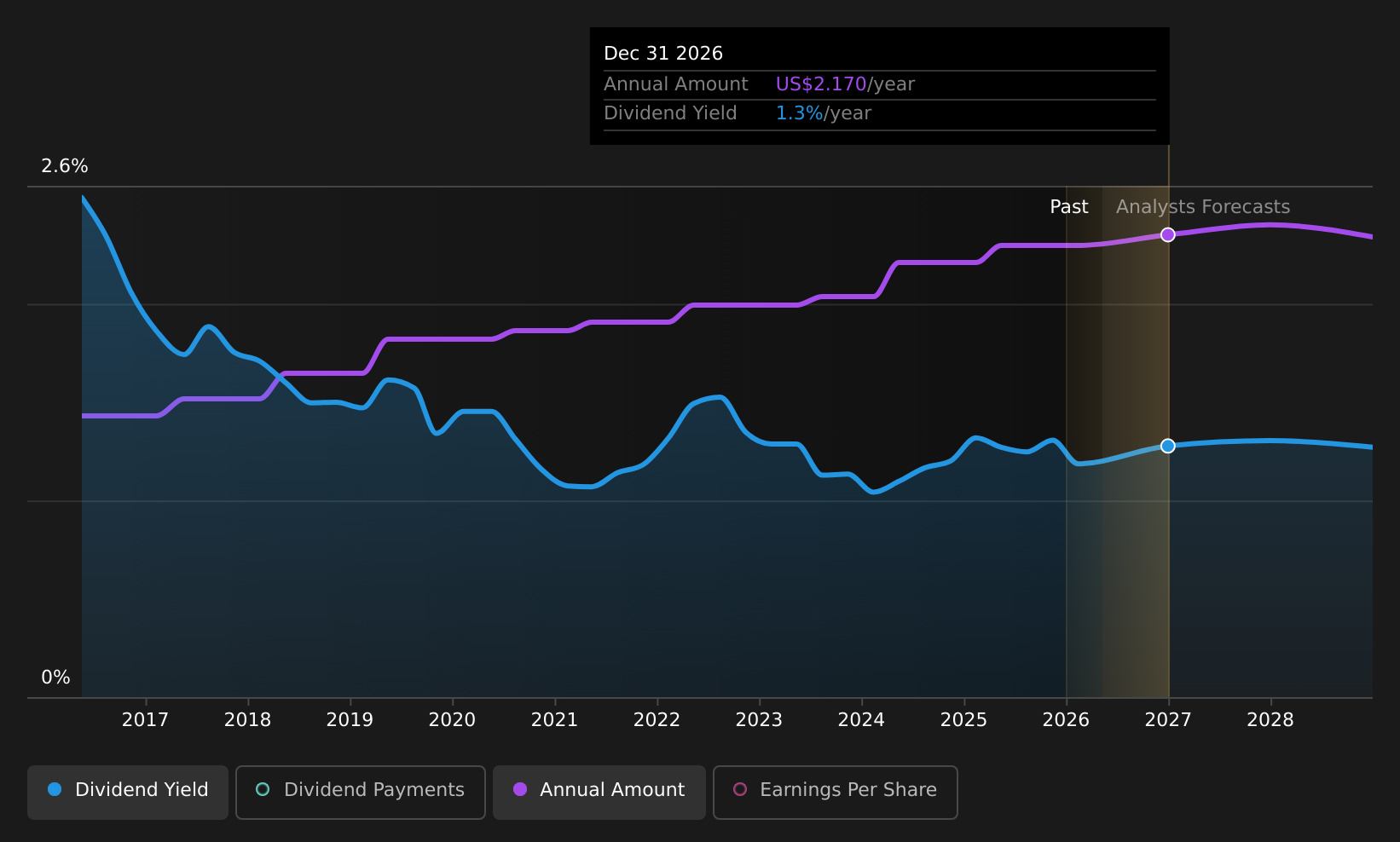Click the tooltip's Annual Amount row label

pos(676,84)
